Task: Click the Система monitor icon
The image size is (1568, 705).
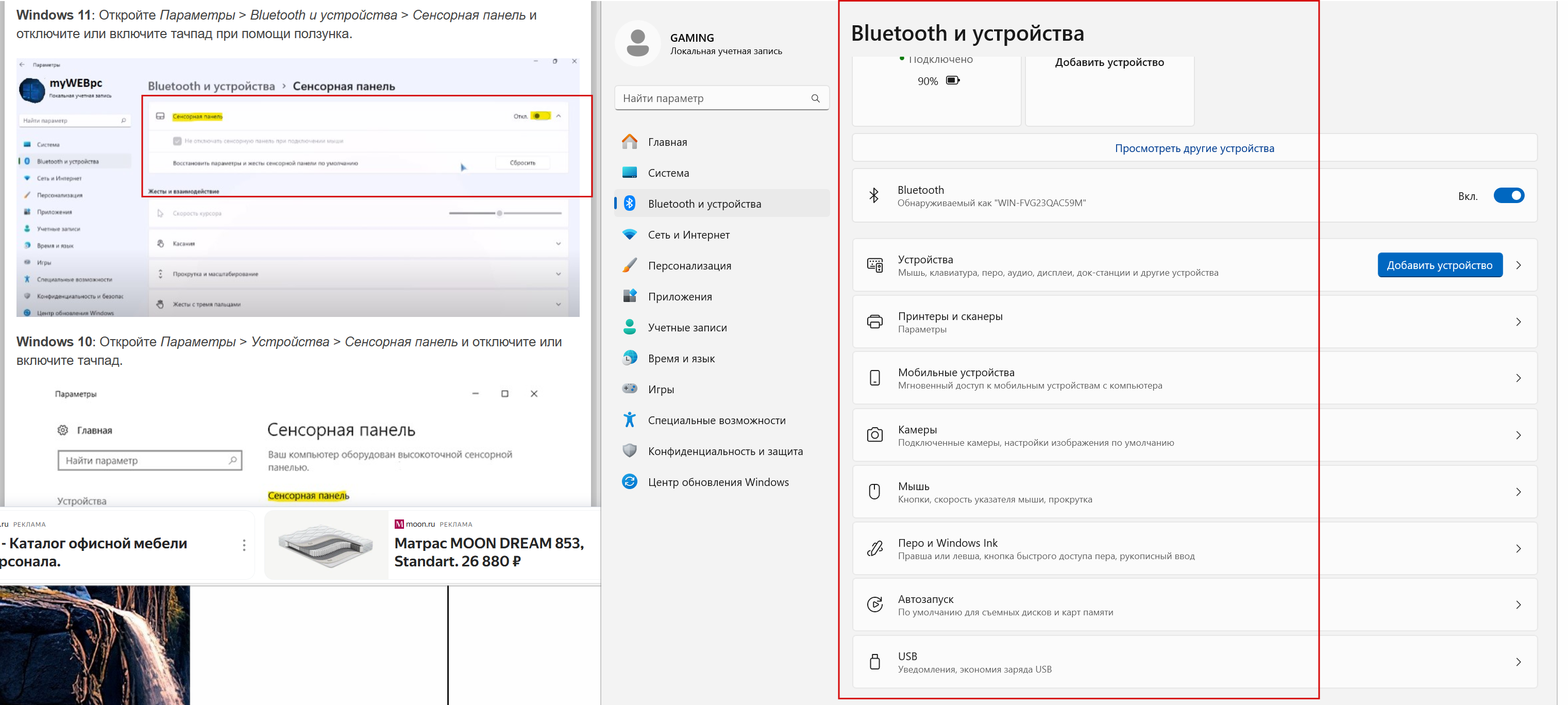Action: 629,173
